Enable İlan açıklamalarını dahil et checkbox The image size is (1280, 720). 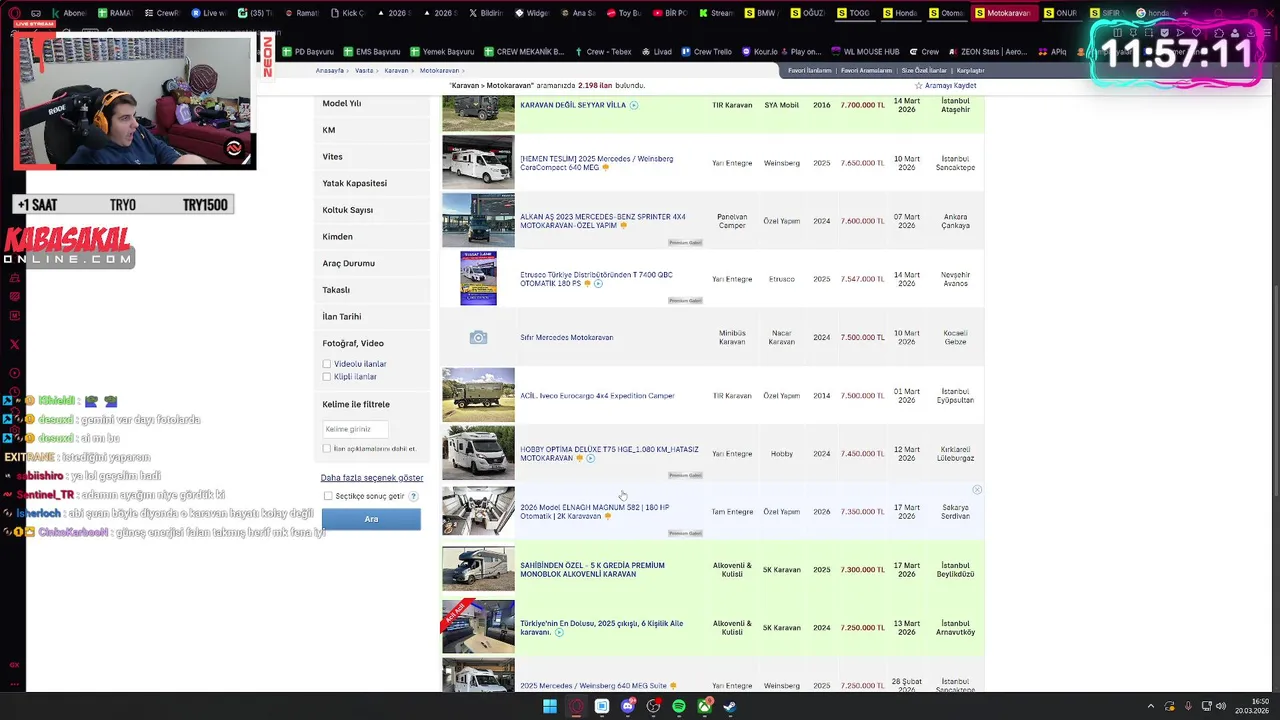coord(327,449)
